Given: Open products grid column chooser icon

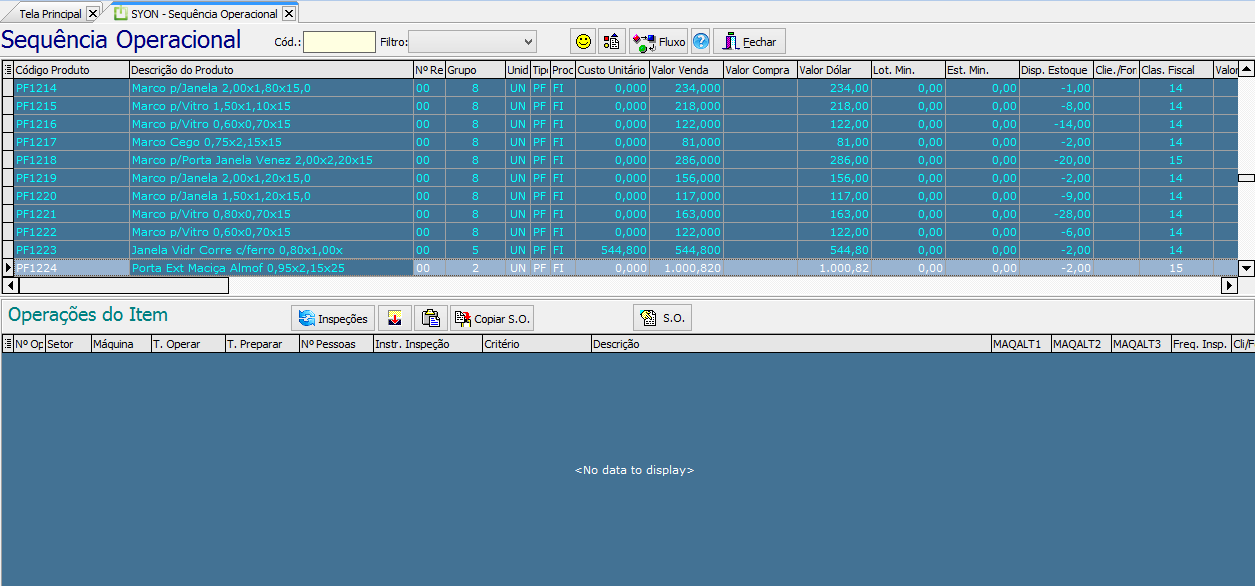Looking at the screenshot, I should point(8,70).
